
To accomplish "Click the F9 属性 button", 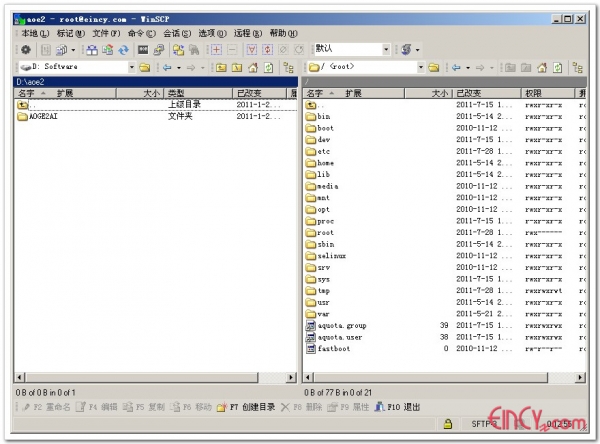I will pyautogui.click(x=348, y=407).
